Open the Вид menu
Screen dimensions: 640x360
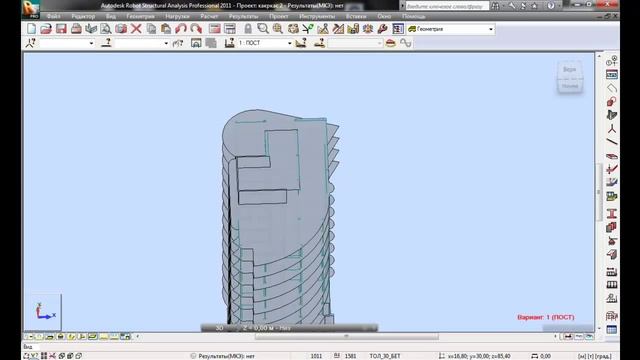(111, 16)
